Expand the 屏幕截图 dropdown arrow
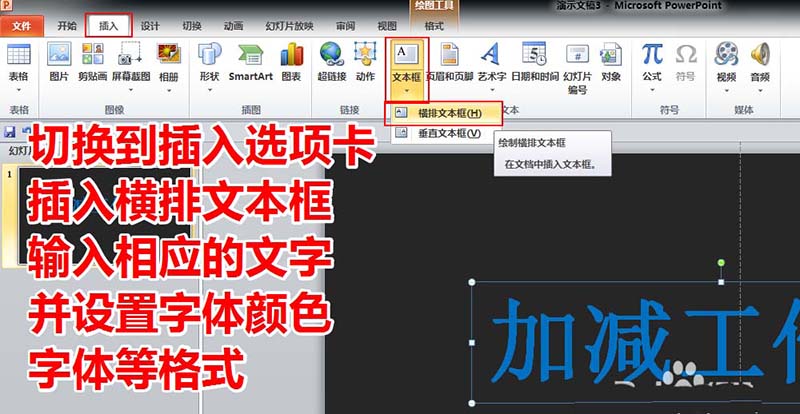This screenshot has height=414, width=800. coord(131,90)
